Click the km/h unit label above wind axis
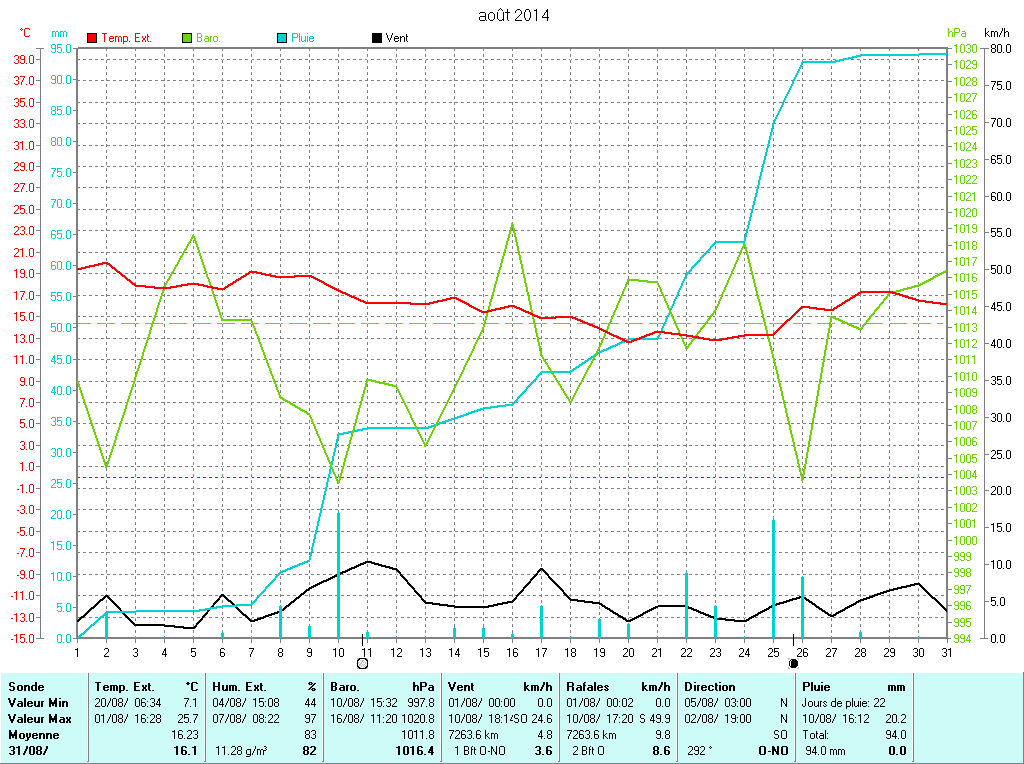 (997, 33)
